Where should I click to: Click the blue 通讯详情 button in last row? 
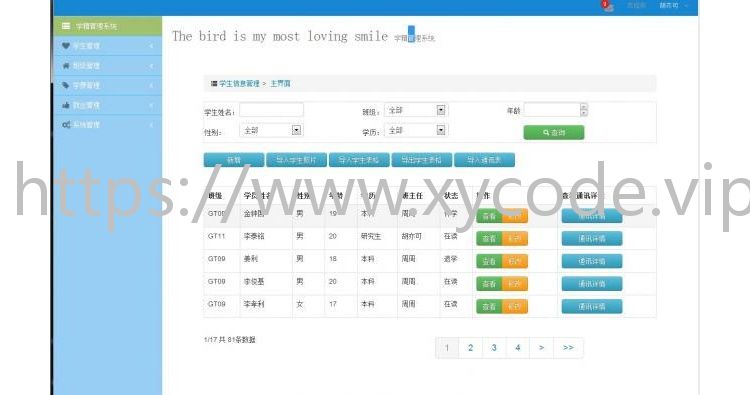click(x=592, y=306)
